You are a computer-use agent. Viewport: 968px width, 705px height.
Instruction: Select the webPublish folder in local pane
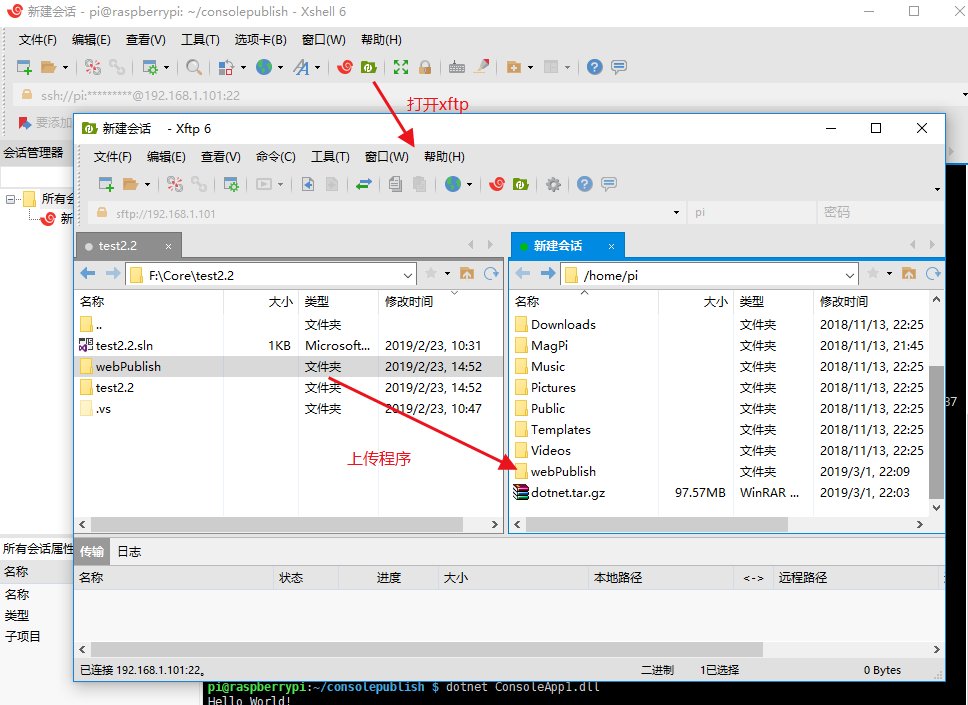289,367
